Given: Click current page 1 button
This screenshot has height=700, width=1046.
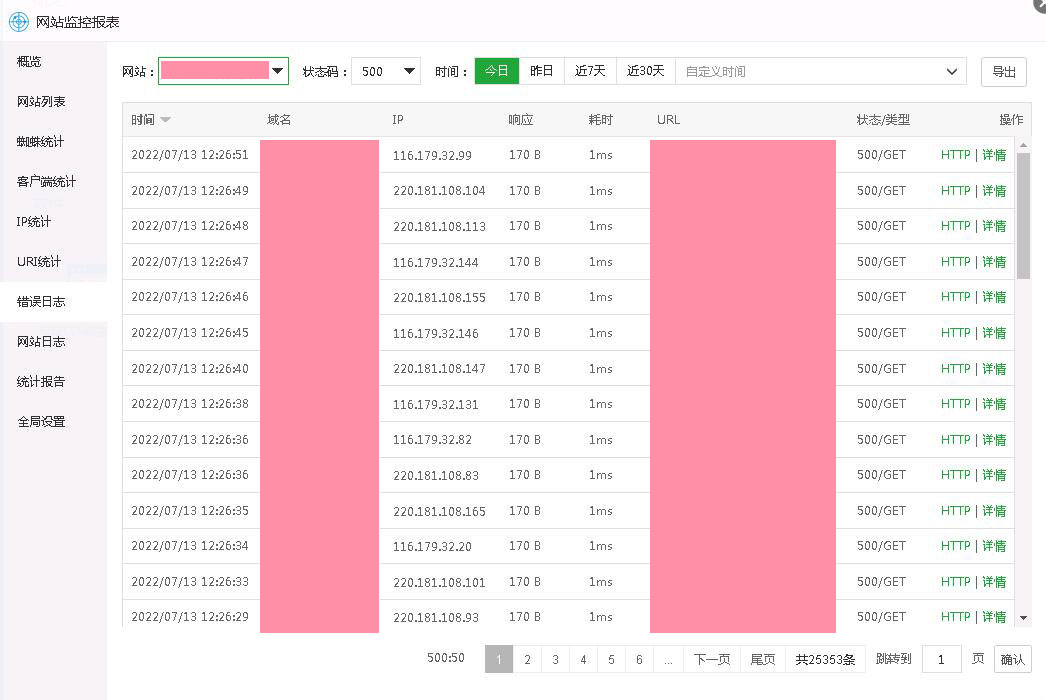Looking at the screenshot, I should tap(499, 659).
